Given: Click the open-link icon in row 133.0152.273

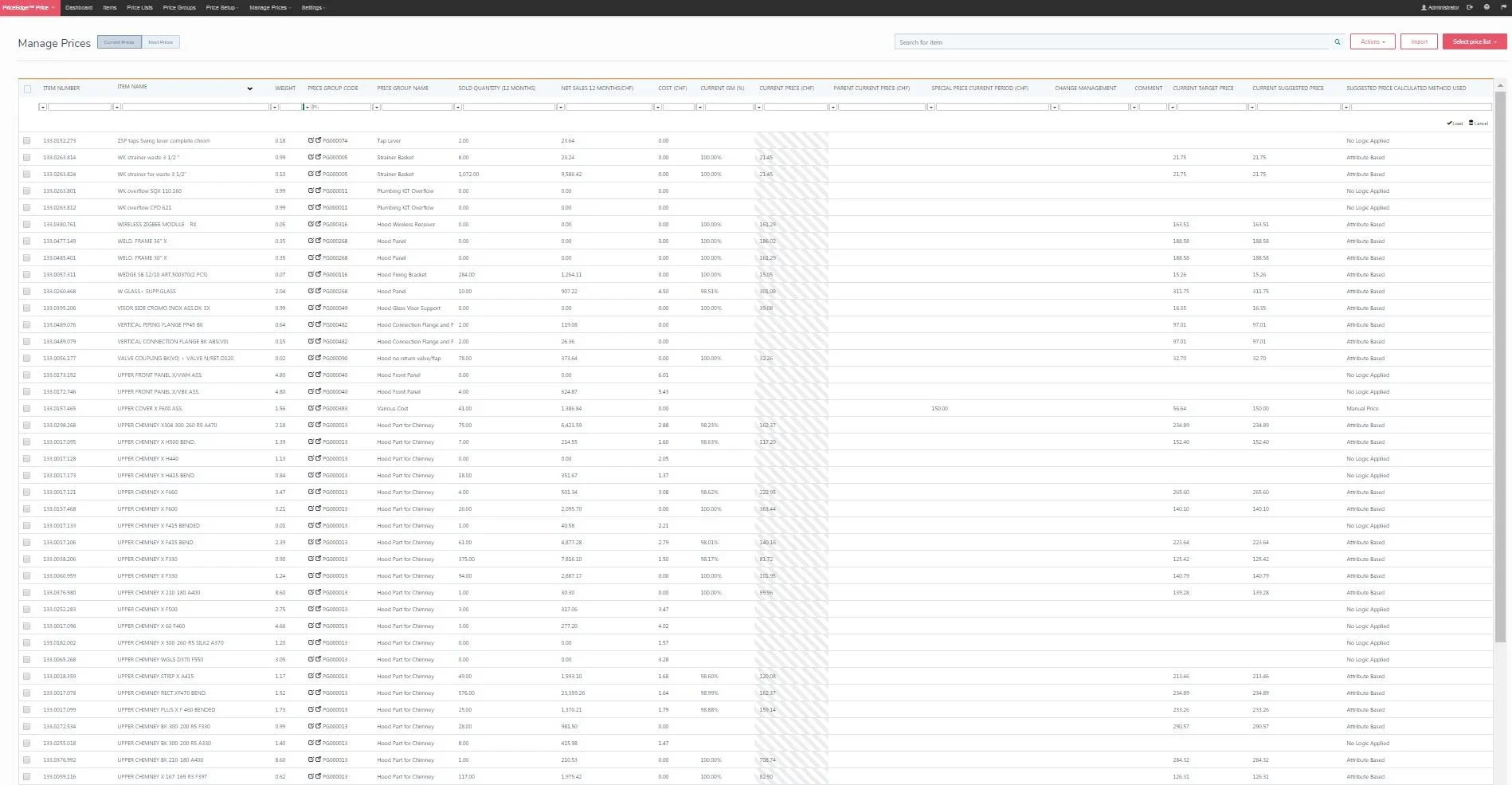Looking at the screenshot, I should [x=318, y=140].
